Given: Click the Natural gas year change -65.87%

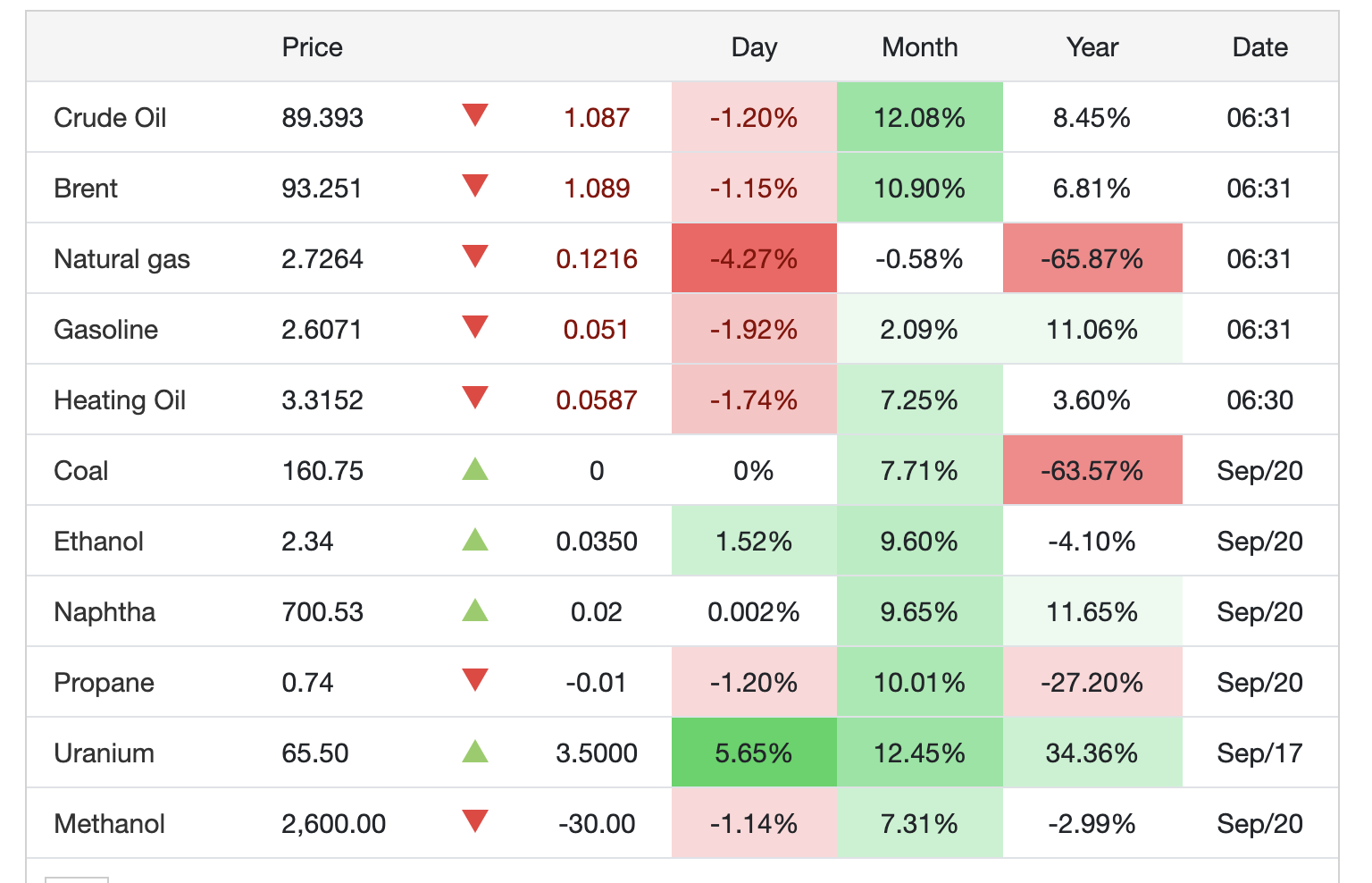Looking at the screenshot, I should 1092,258.
